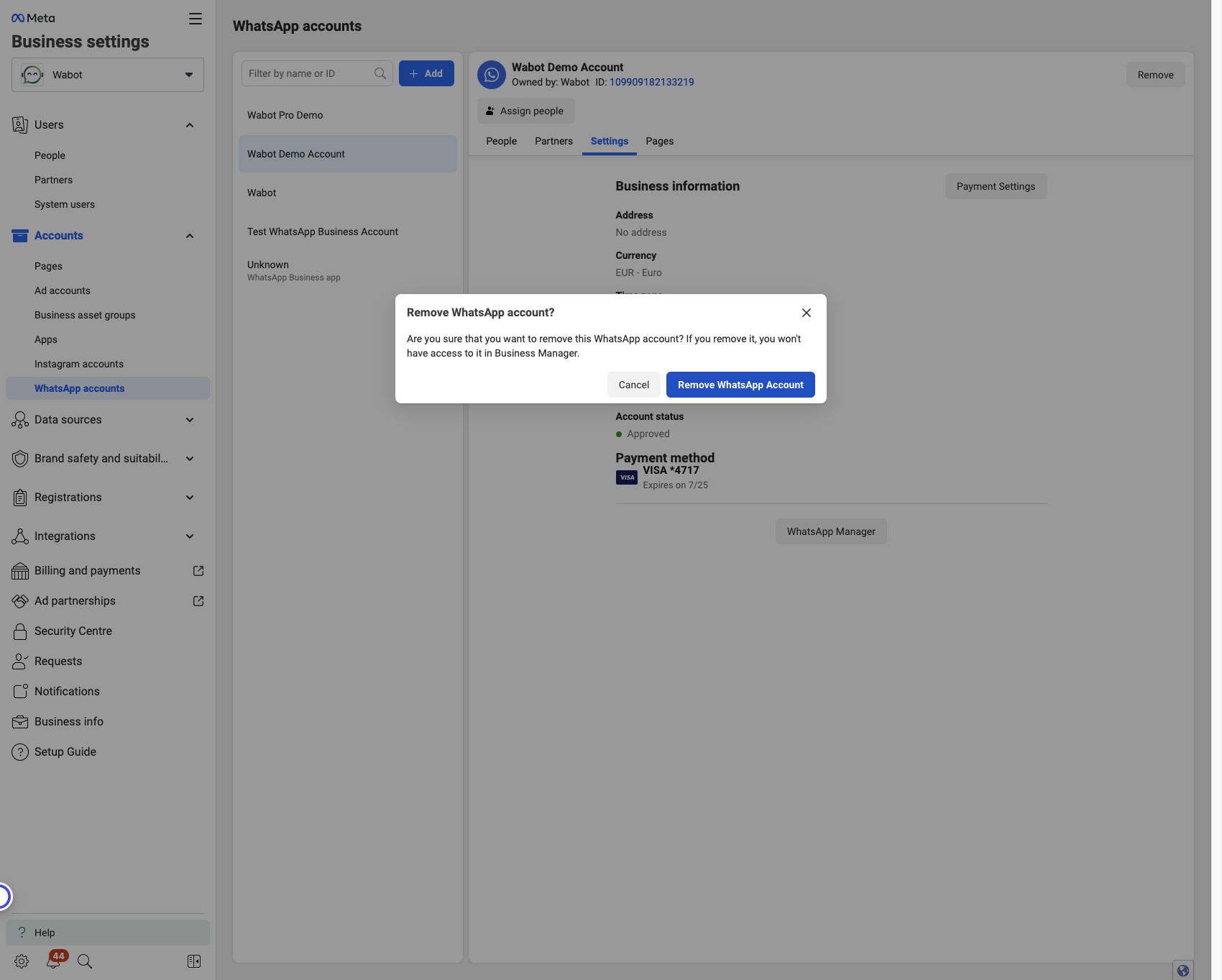This screenshot has height=980, width=1222.
Task: Collapse the Accounts section chevron
Action: click(x=190, y=236)
